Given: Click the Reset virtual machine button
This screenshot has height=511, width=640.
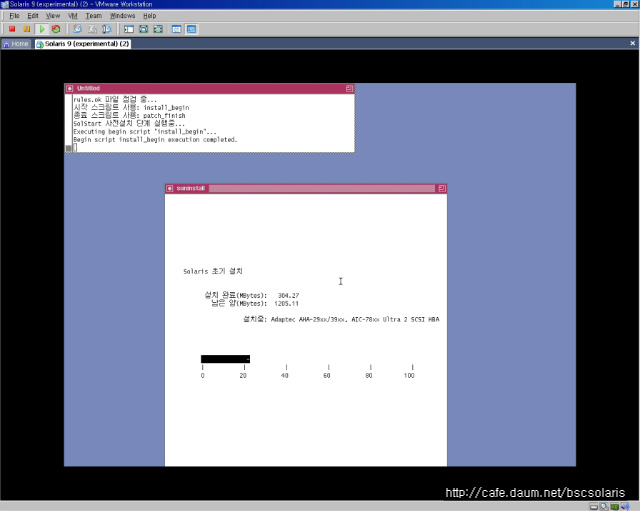Looking at the screenshot, I should (x=56, y=29).
